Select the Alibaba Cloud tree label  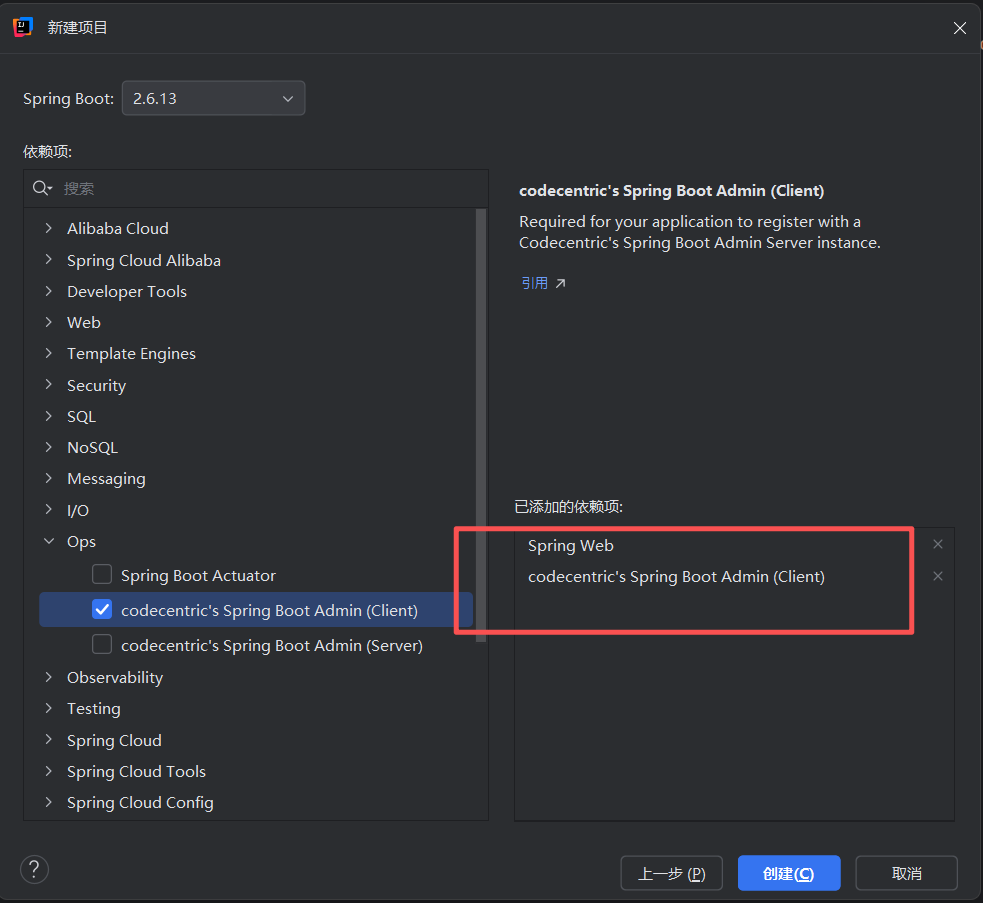(118, 228)
